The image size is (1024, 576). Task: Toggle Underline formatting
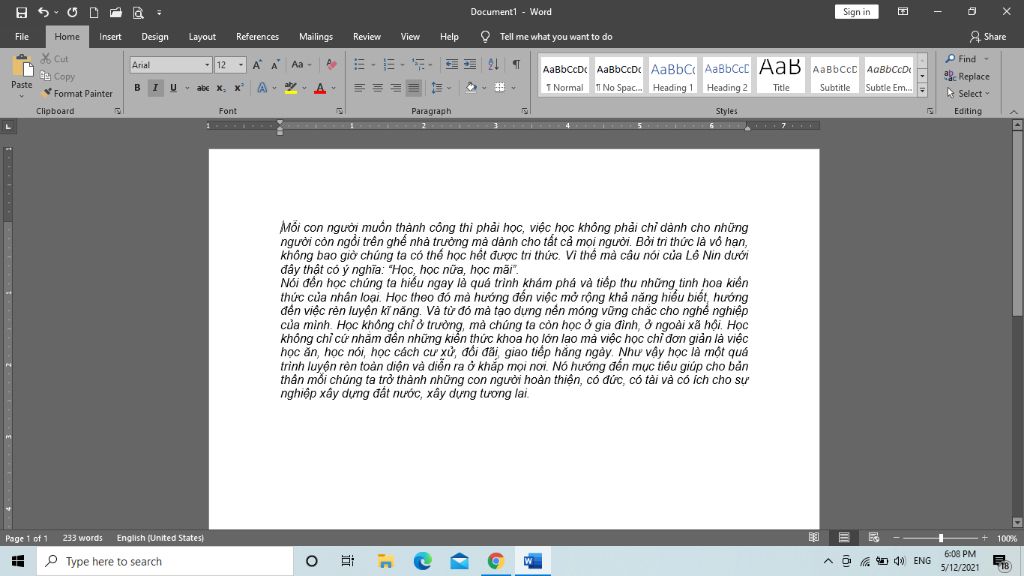(173, 88)
